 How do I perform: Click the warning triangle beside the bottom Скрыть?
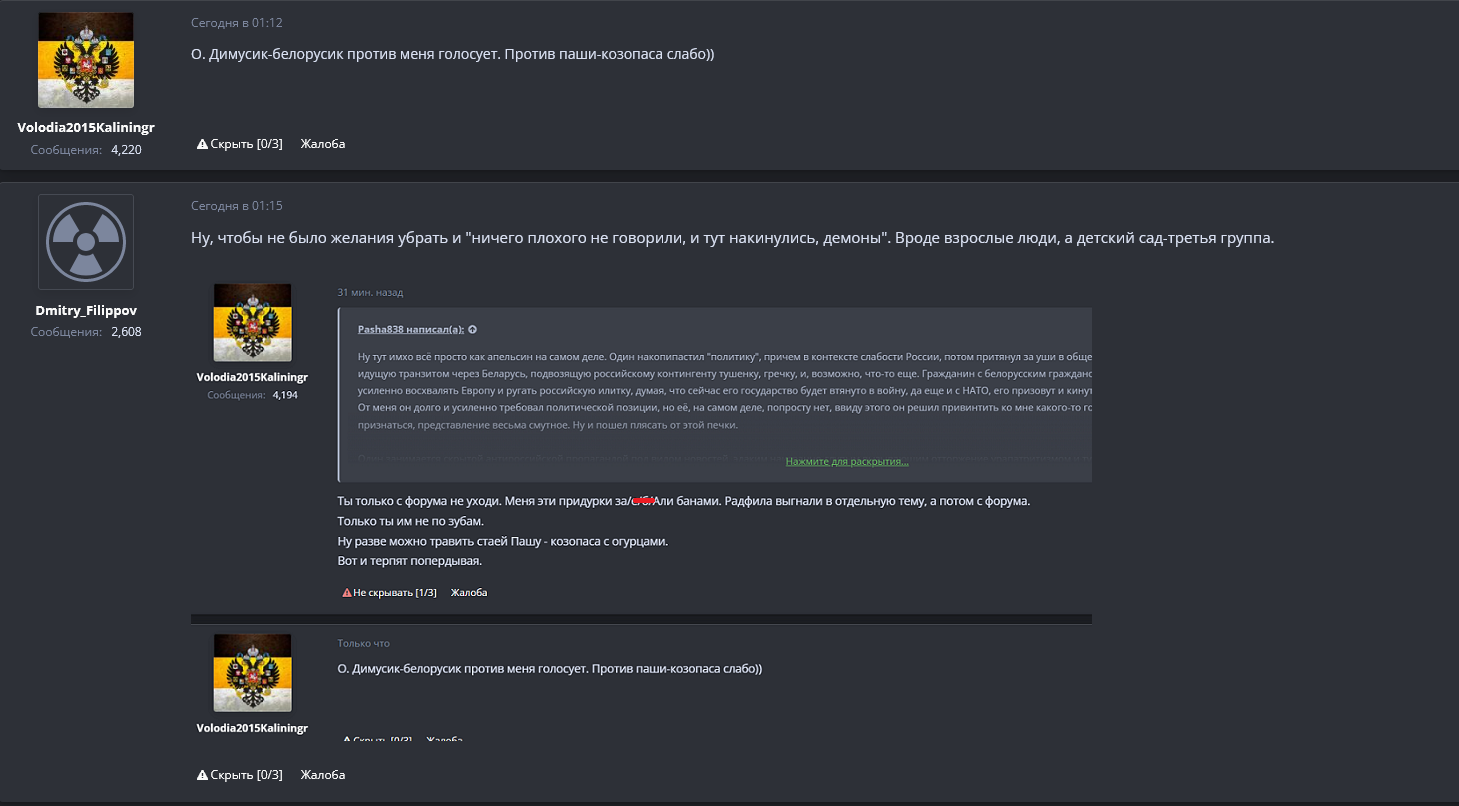pos(202,774)
